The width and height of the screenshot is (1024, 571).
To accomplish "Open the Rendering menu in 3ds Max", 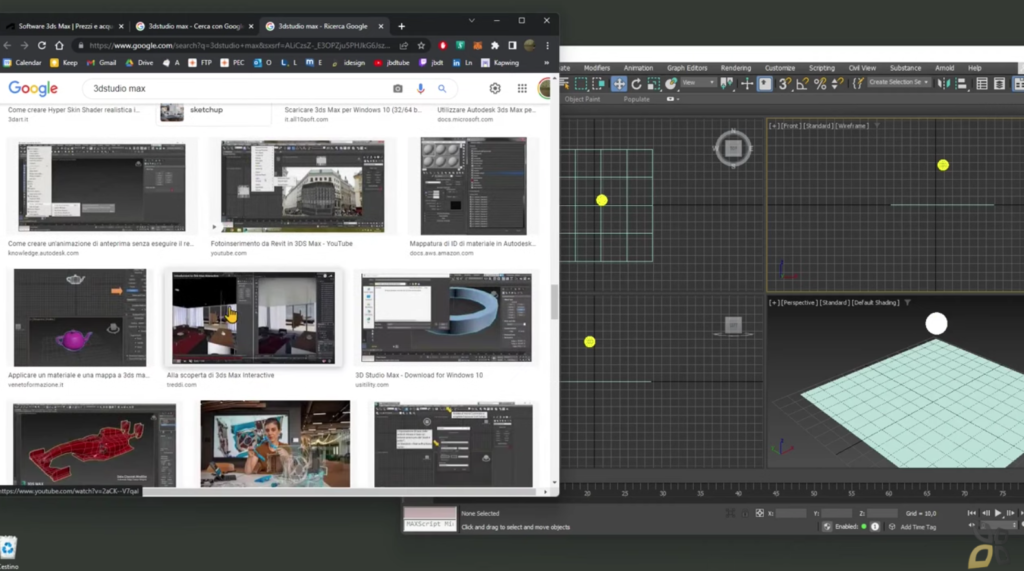I will 736,68.
